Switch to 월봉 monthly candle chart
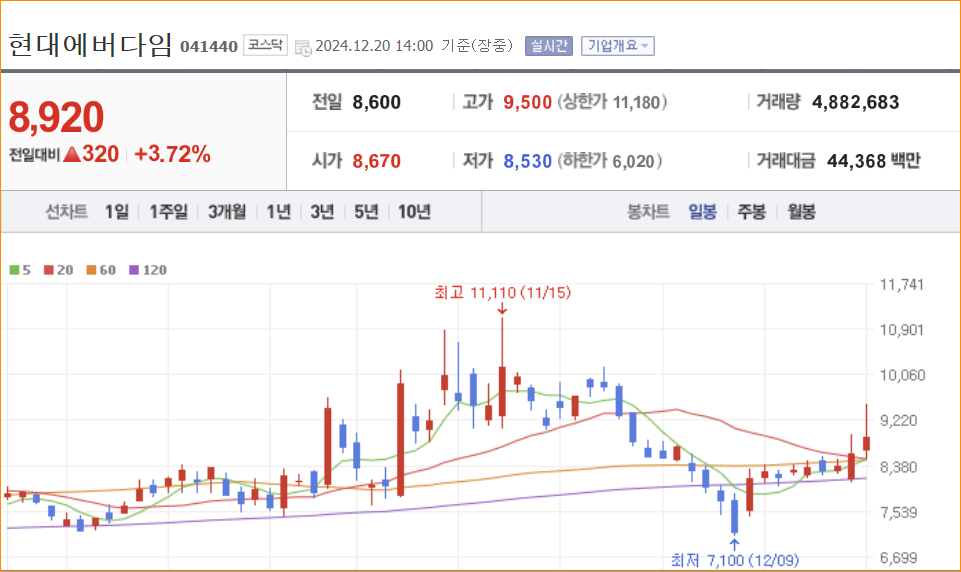 click(x=801, y=212)
